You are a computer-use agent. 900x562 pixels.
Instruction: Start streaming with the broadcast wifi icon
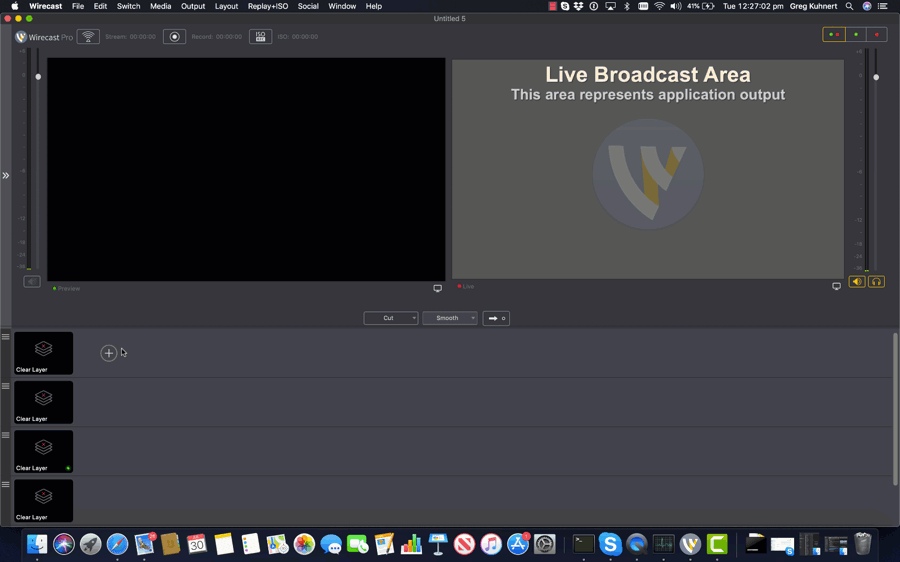[88, 37]
